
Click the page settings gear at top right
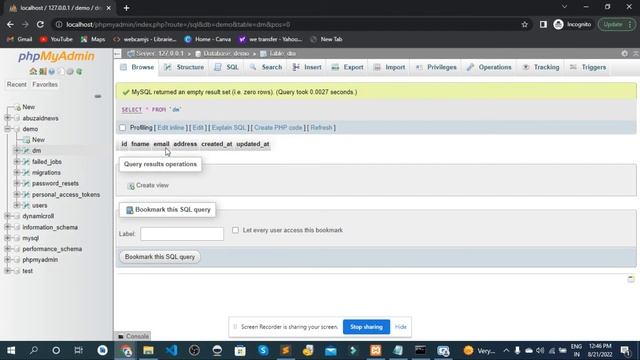(x=624, y=53)
